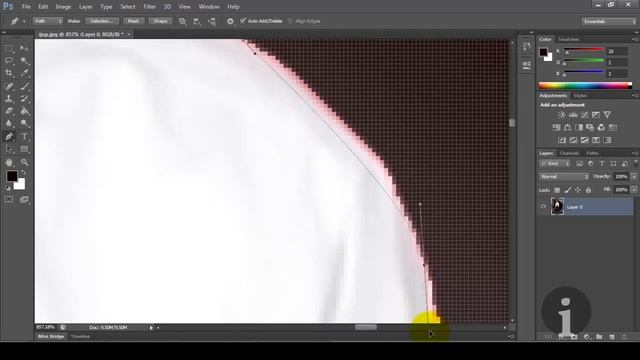Viewport: 640px width, 360px height.
Task: Open Color panel flyout menu
Action: [635, 39]
